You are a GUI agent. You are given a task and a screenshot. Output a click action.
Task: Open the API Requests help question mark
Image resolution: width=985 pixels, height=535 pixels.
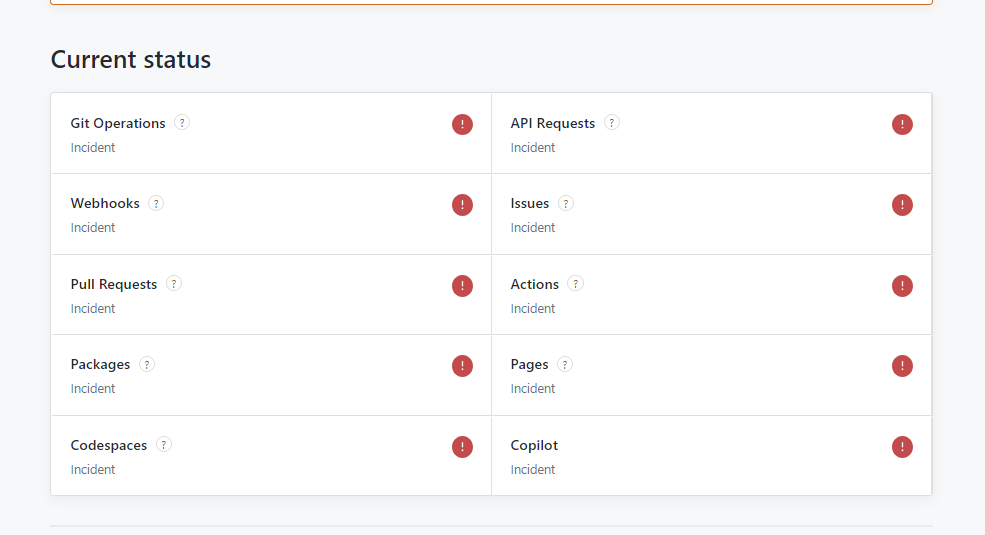pyautogui.click(x=612, y=122)
